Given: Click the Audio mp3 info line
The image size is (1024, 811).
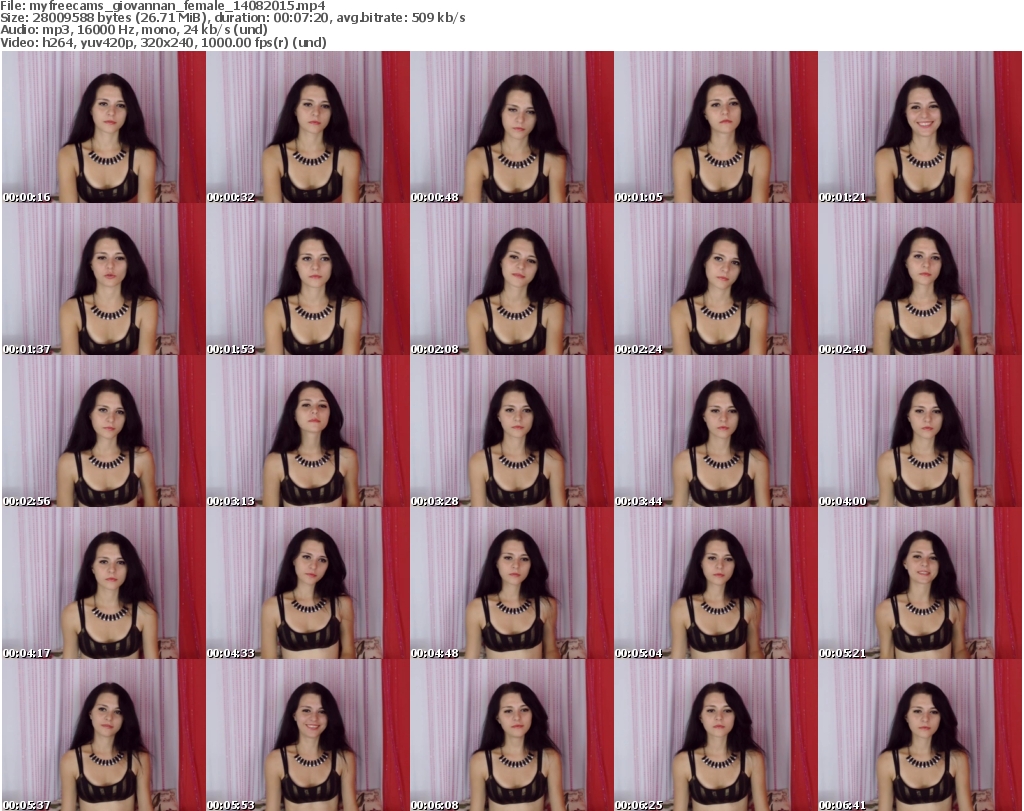Looking at the screenshot, I should pos(134,30).
